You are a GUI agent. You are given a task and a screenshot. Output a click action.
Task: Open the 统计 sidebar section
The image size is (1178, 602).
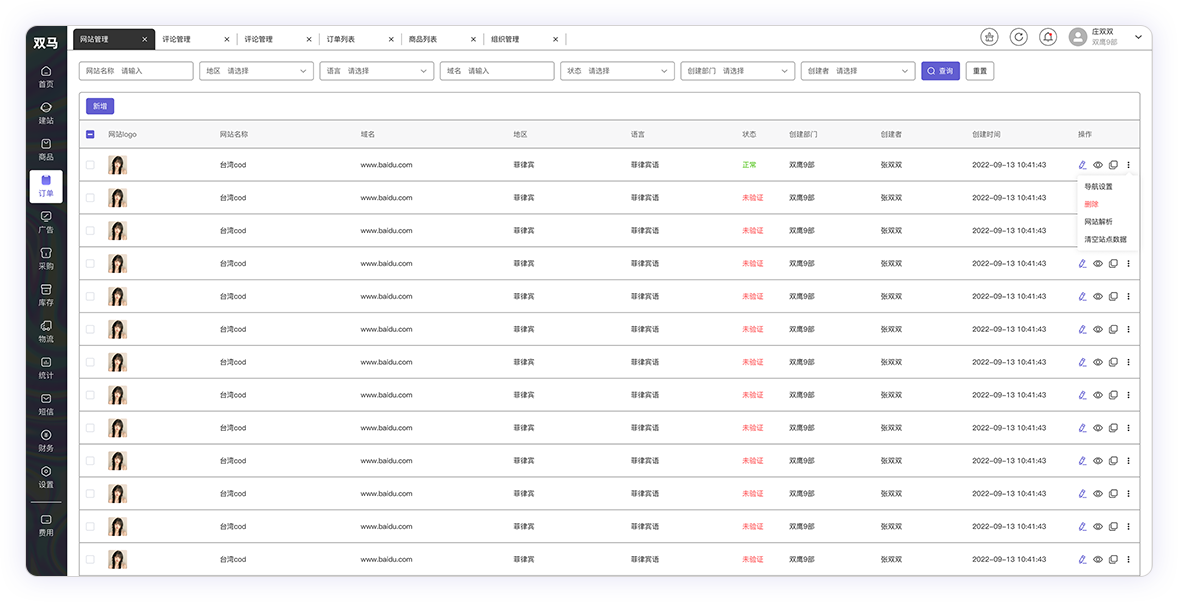pyautogui.click(x=46, y=368)
